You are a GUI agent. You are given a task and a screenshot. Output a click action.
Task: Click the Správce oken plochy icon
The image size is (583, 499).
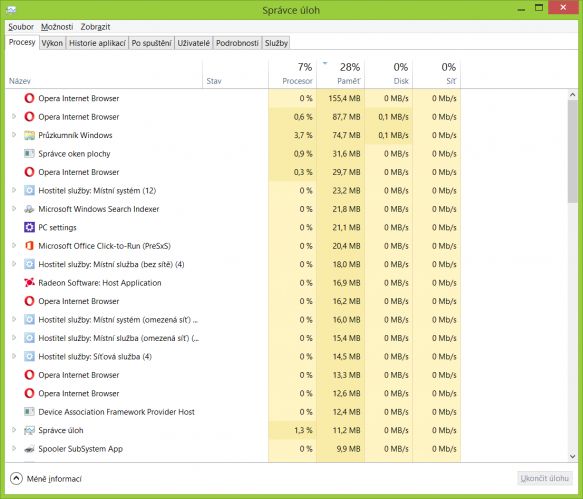pyautogui.click(x=29, y=154)
